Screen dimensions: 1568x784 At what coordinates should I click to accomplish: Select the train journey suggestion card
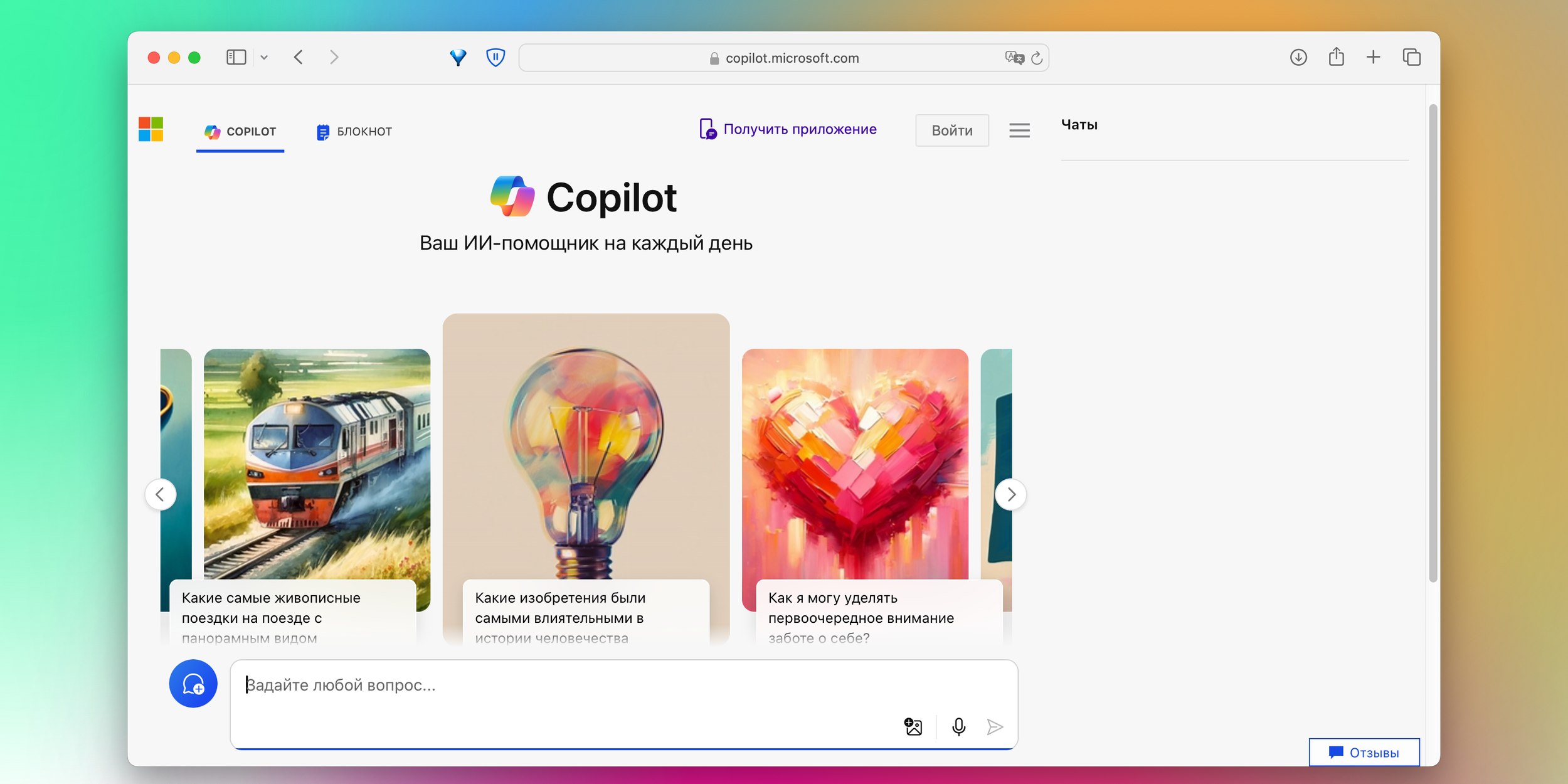coord(317,480)
